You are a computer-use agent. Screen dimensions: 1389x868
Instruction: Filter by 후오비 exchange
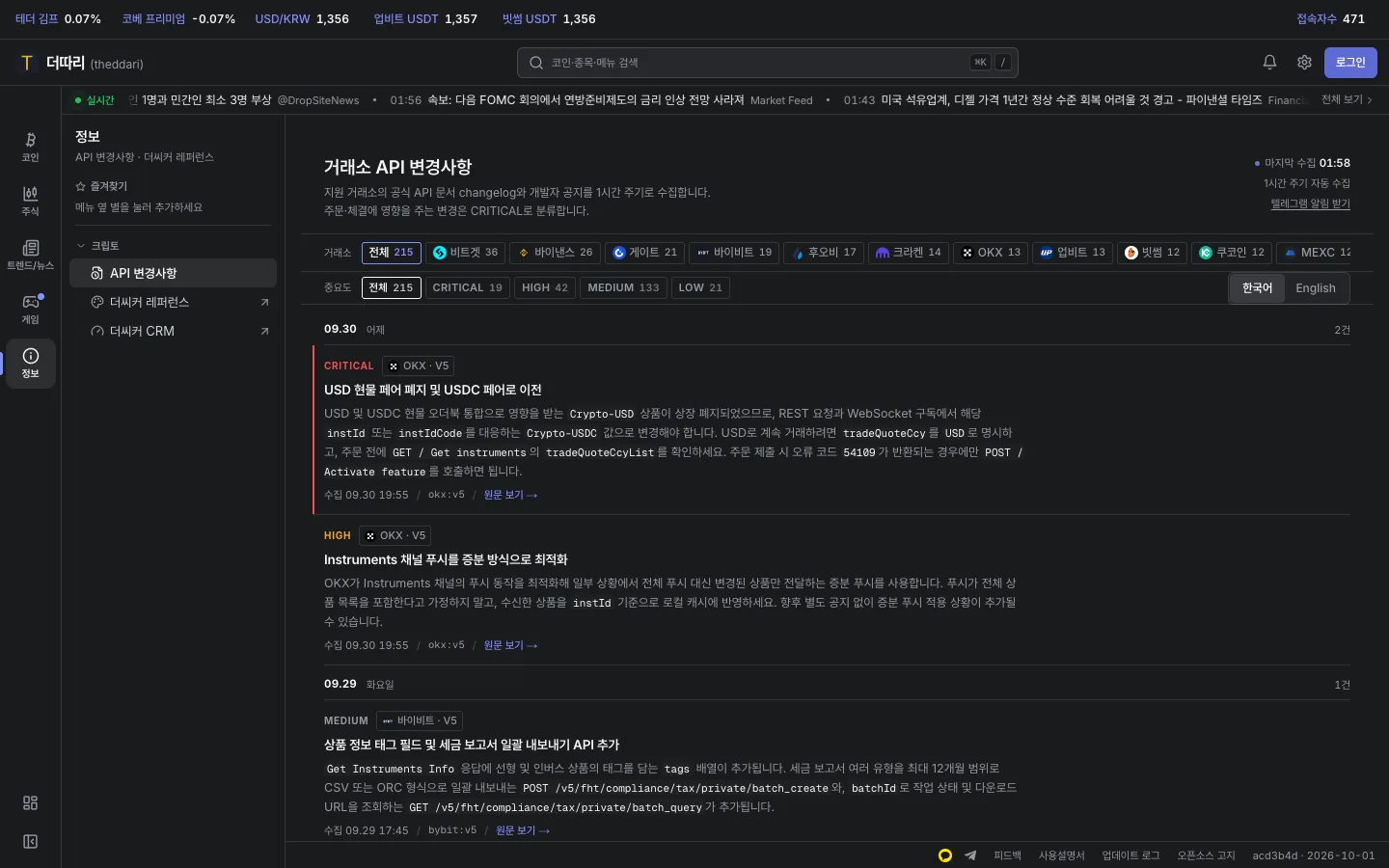(x=824, y=253)
